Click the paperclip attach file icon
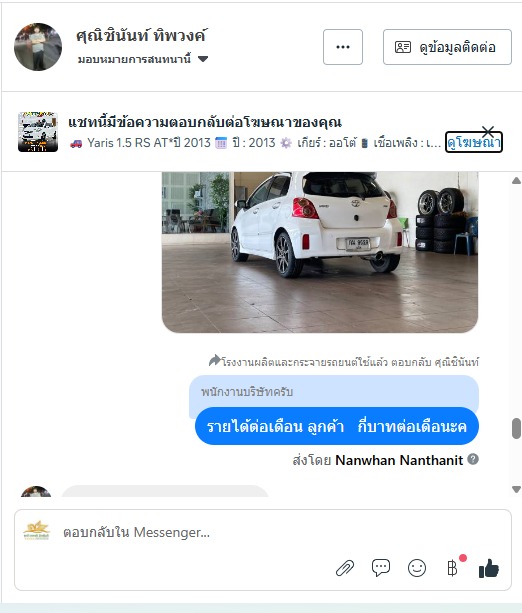The height and width of the screenshot is (613, 522). coord(345,568)
